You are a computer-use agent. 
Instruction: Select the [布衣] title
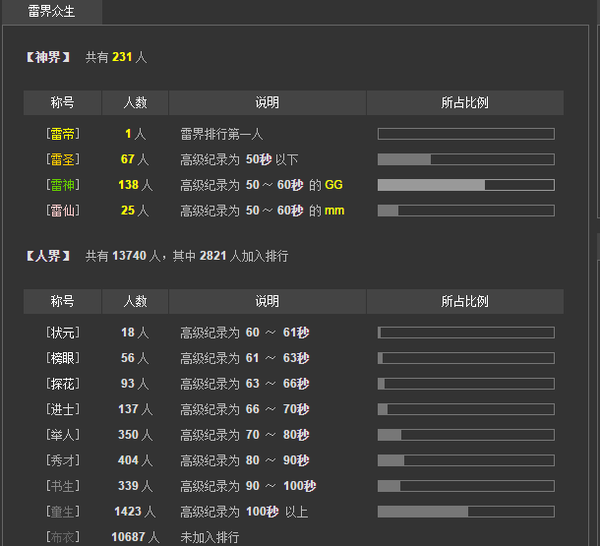pos(63,537)
